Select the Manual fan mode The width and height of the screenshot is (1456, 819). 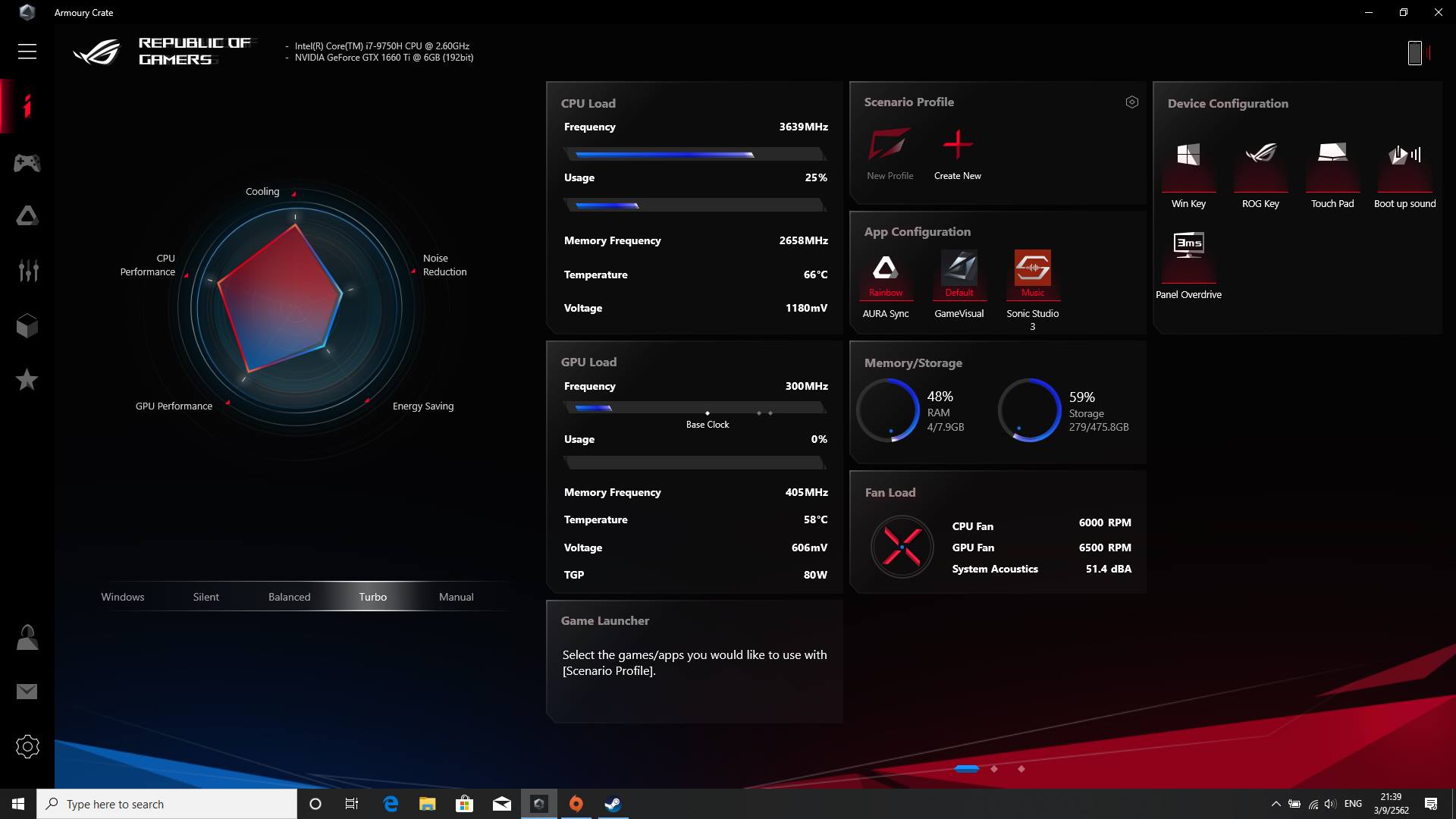coord(456,597)
